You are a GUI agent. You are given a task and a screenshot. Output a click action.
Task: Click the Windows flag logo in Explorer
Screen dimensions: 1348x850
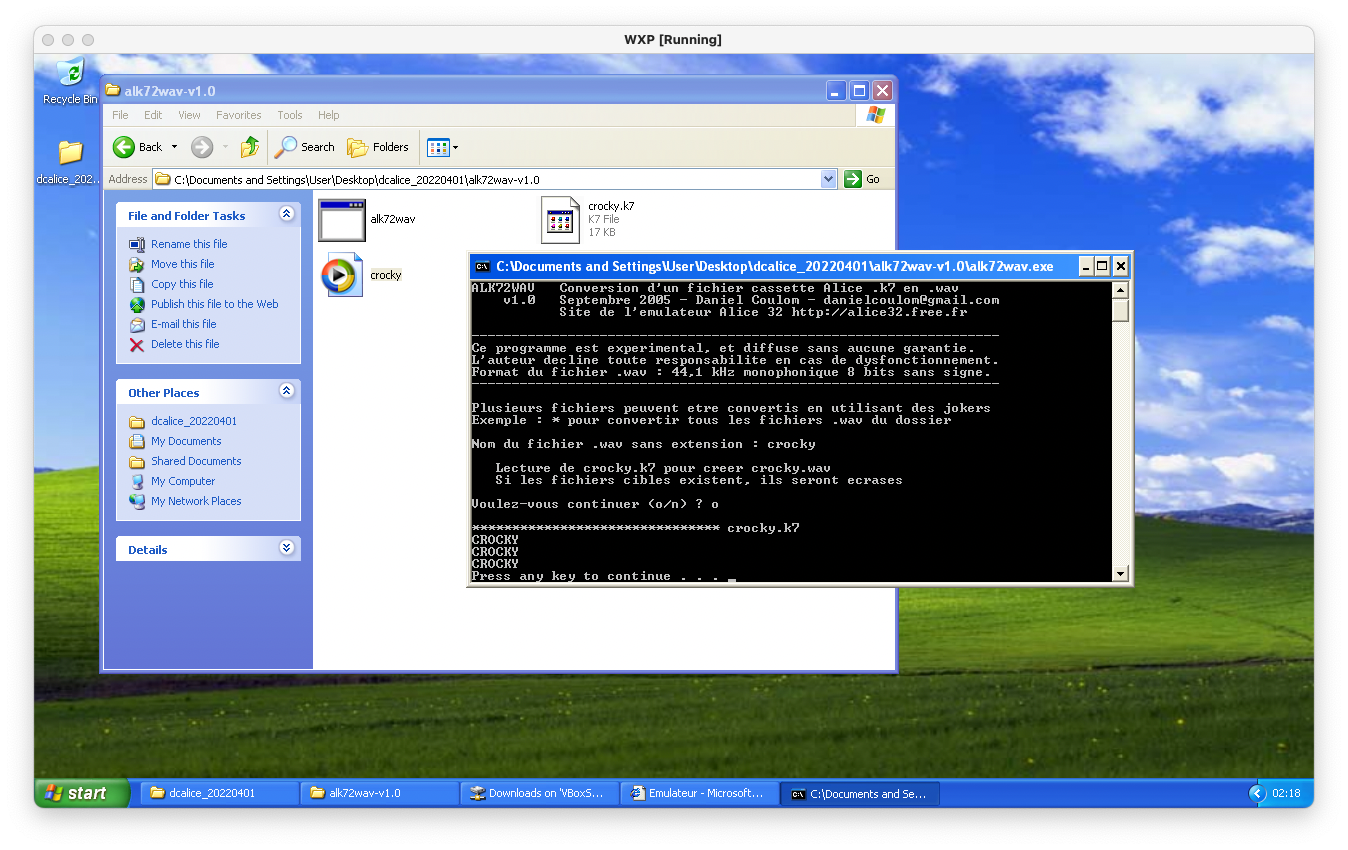[x=875, y=115]
